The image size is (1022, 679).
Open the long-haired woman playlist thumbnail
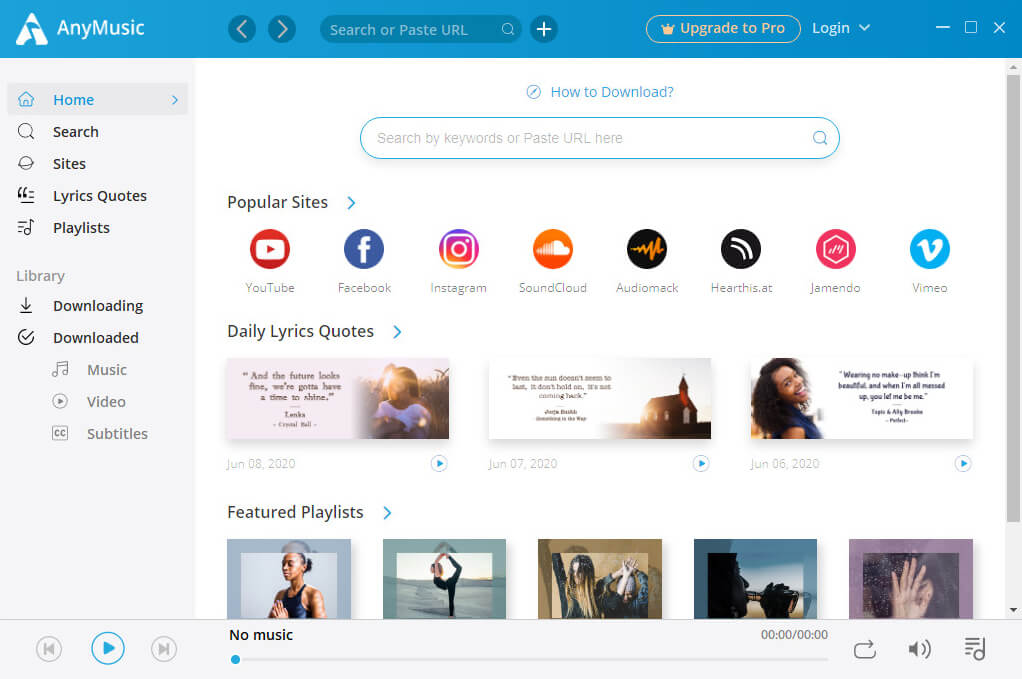pyautogui.click(x=600, y=579)
